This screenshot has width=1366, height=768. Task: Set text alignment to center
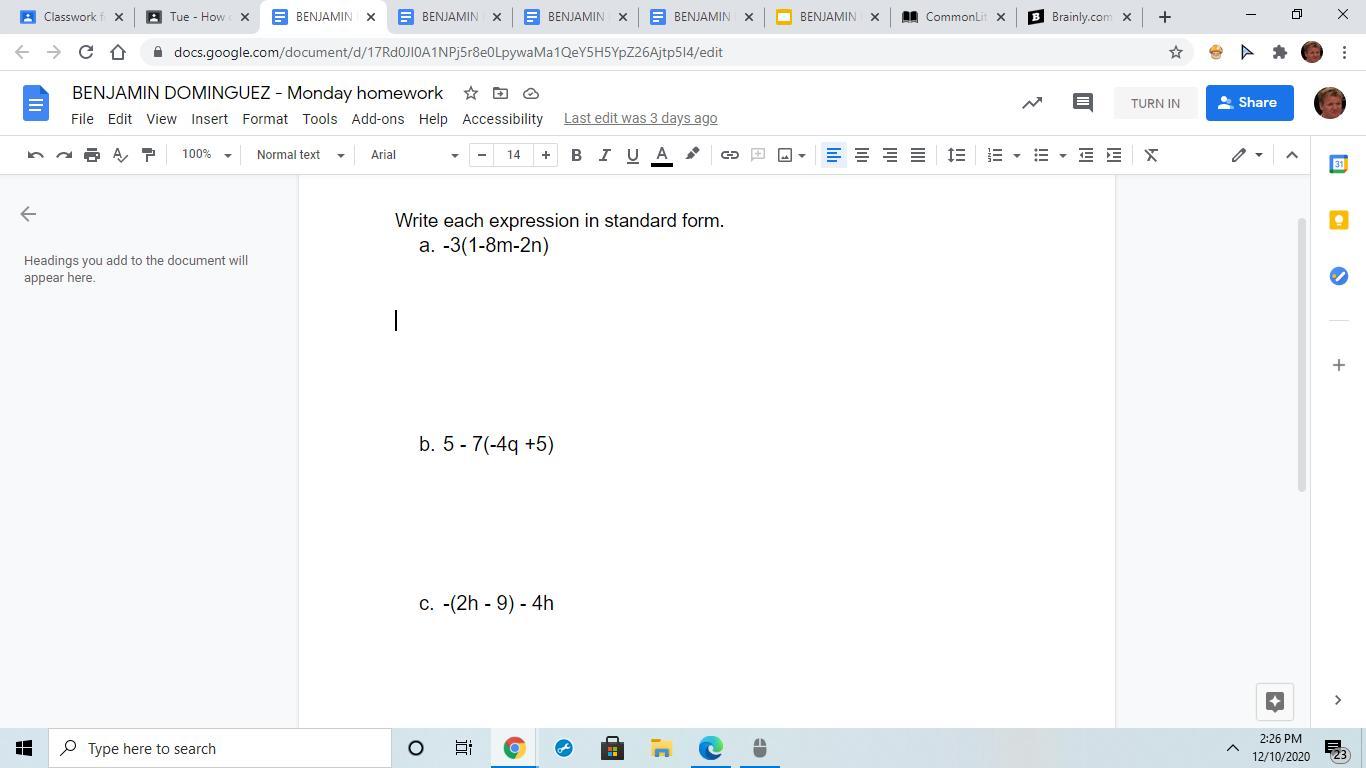[861, 155]
